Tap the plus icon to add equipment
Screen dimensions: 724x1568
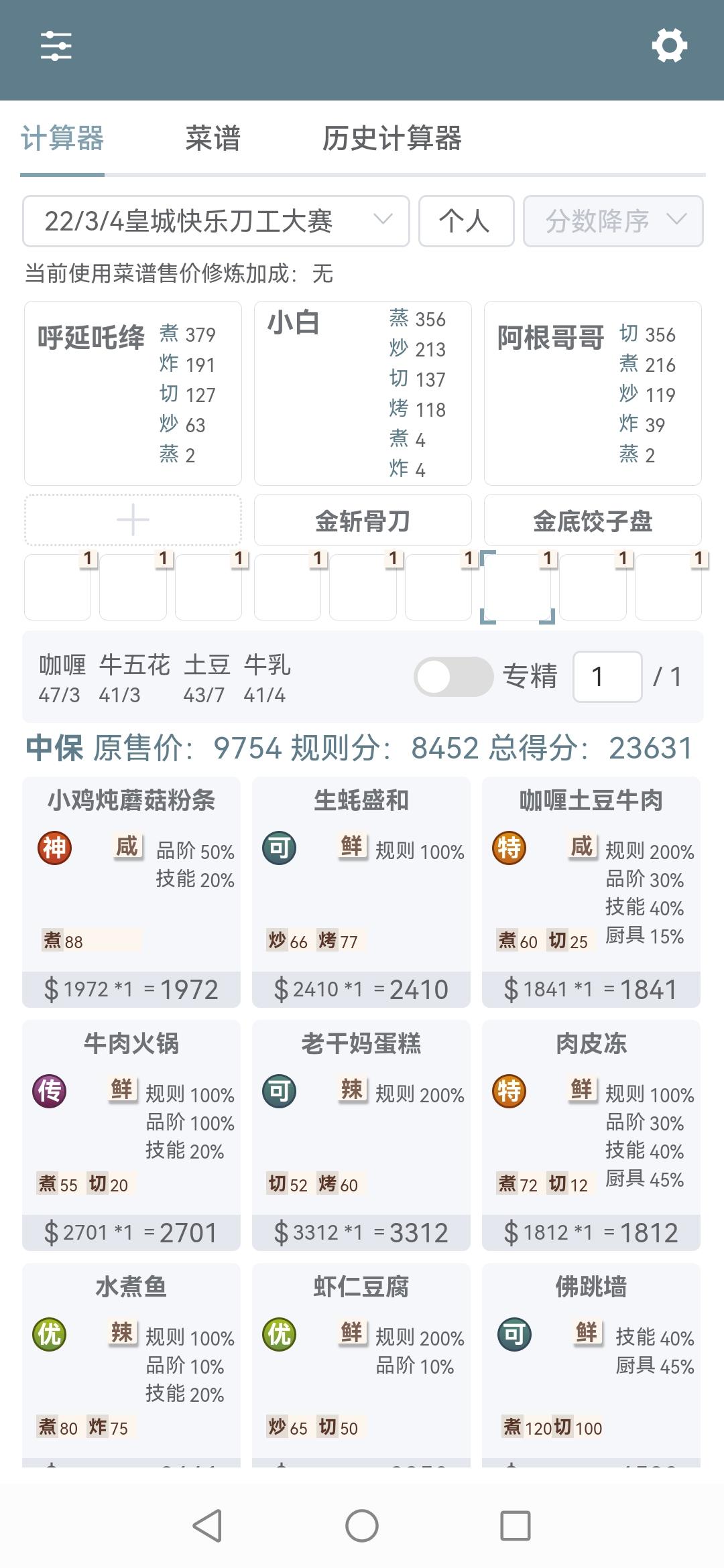click(133, 520)
